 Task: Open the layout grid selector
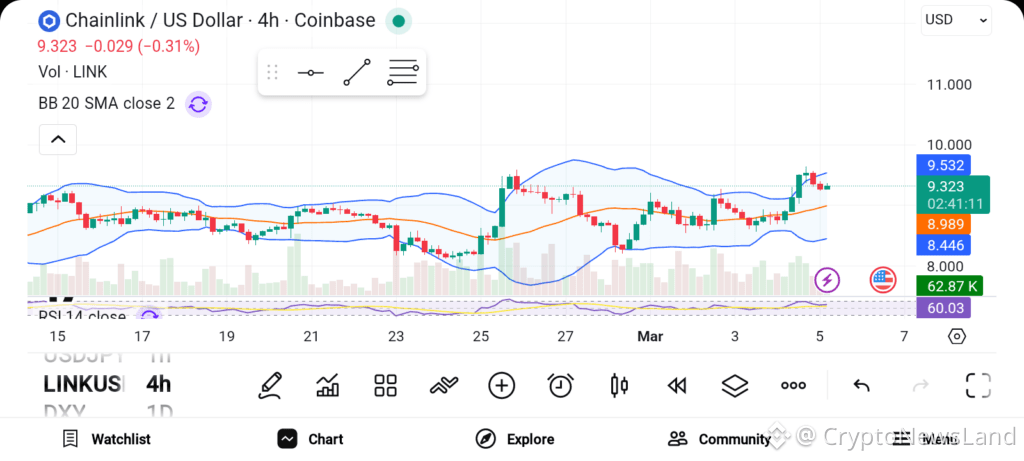point(385,385)
